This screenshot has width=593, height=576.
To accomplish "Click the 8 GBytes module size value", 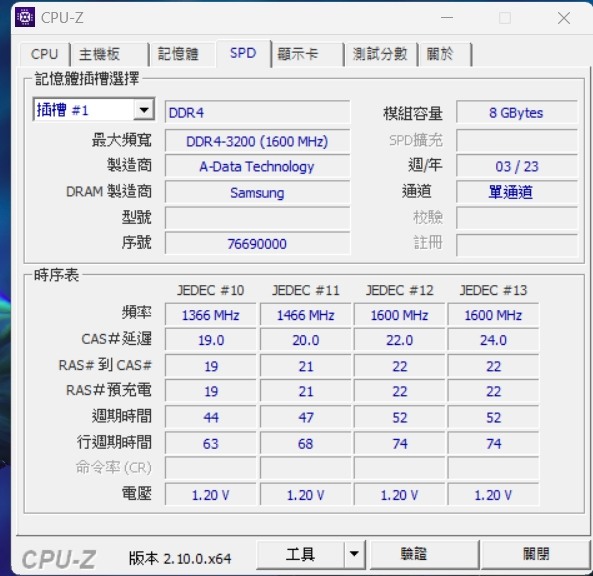I will (x=517, y=113).
